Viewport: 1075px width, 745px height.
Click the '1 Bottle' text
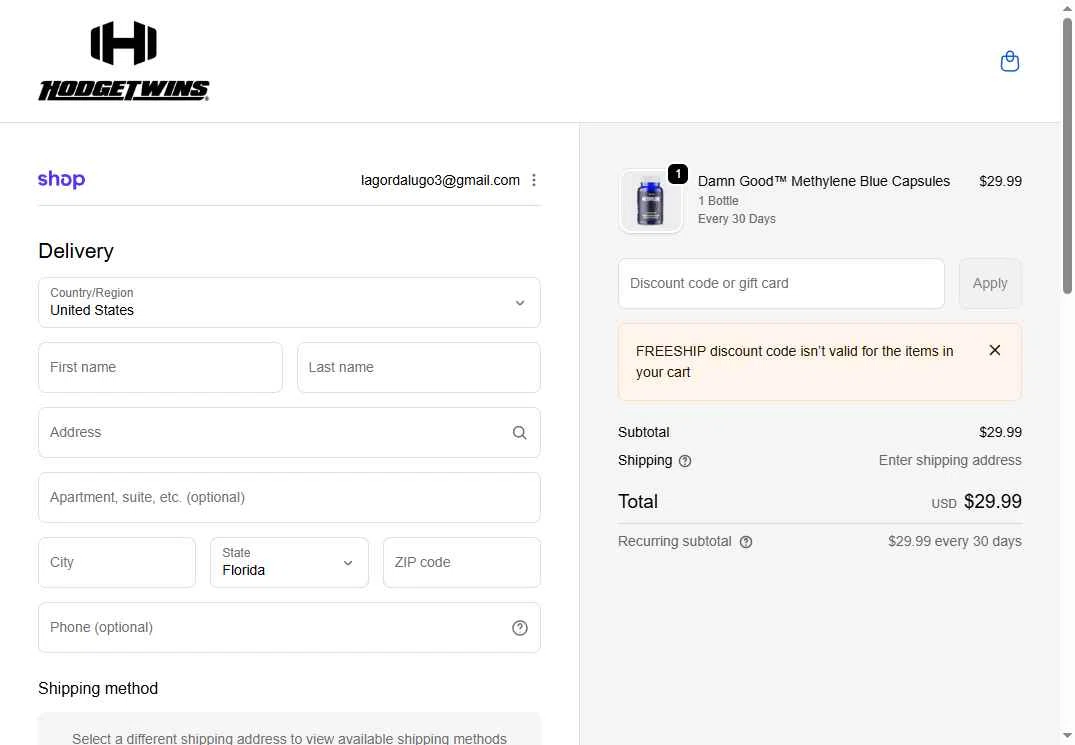(718, 201)
